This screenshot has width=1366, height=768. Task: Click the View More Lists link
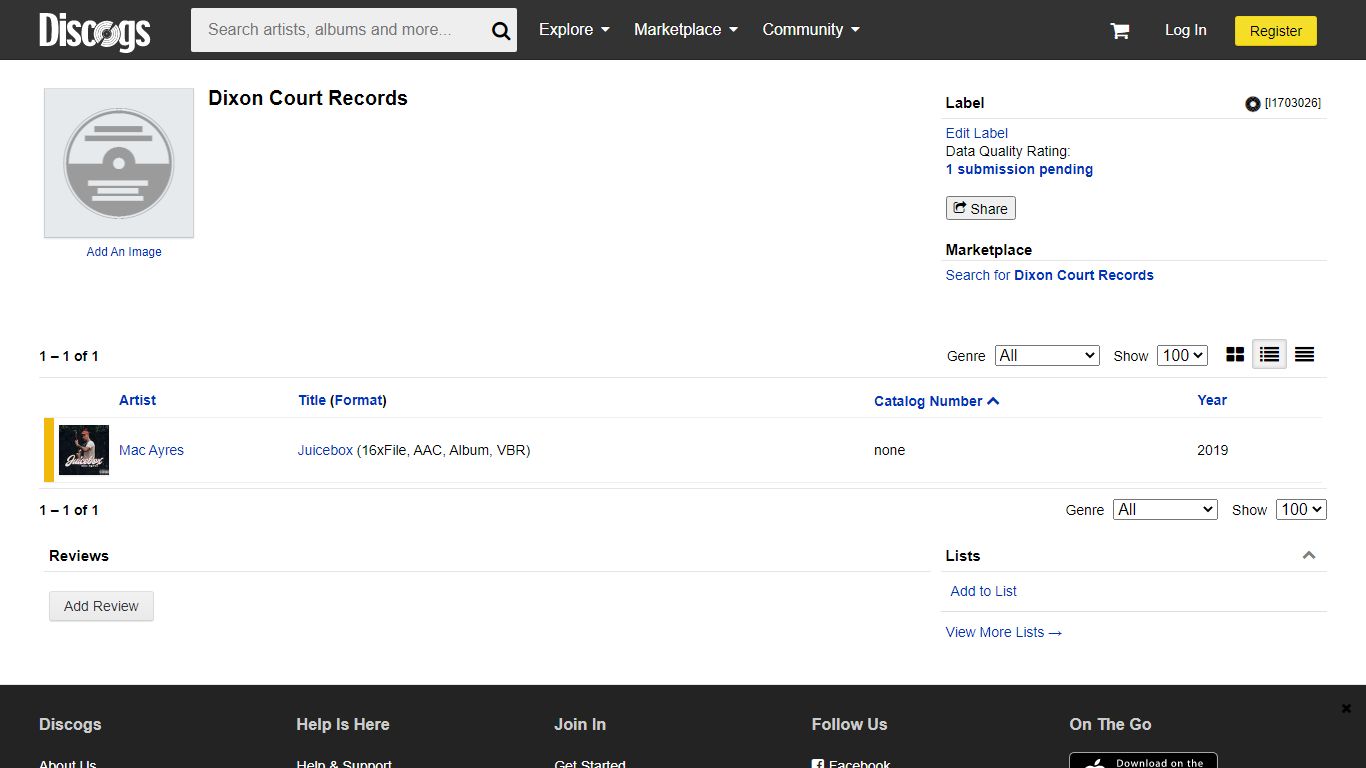[x=1003, y=632]
